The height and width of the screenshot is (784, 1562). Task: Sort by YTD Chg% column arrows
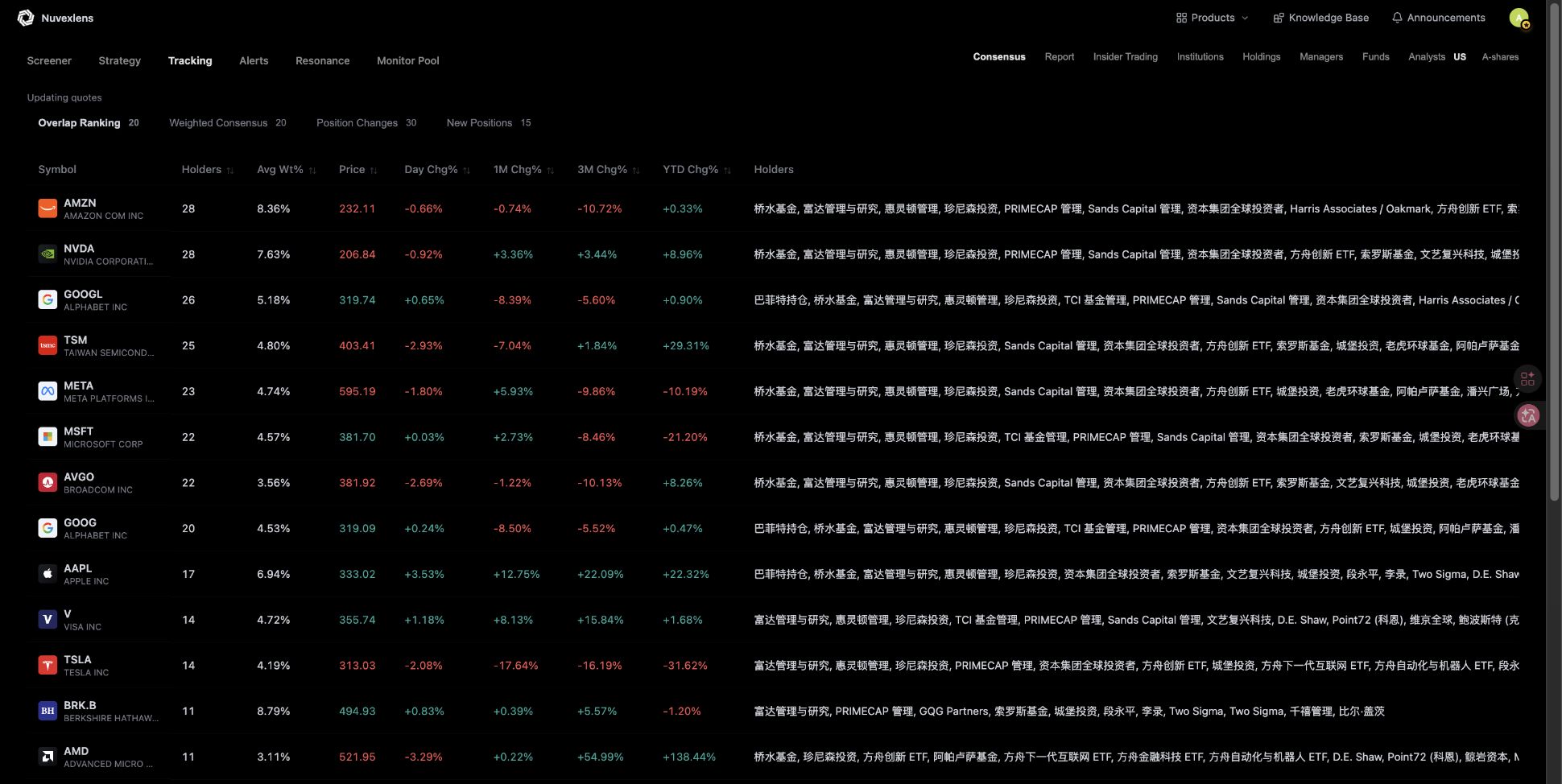pyautogui.click(x=727, y=171)
